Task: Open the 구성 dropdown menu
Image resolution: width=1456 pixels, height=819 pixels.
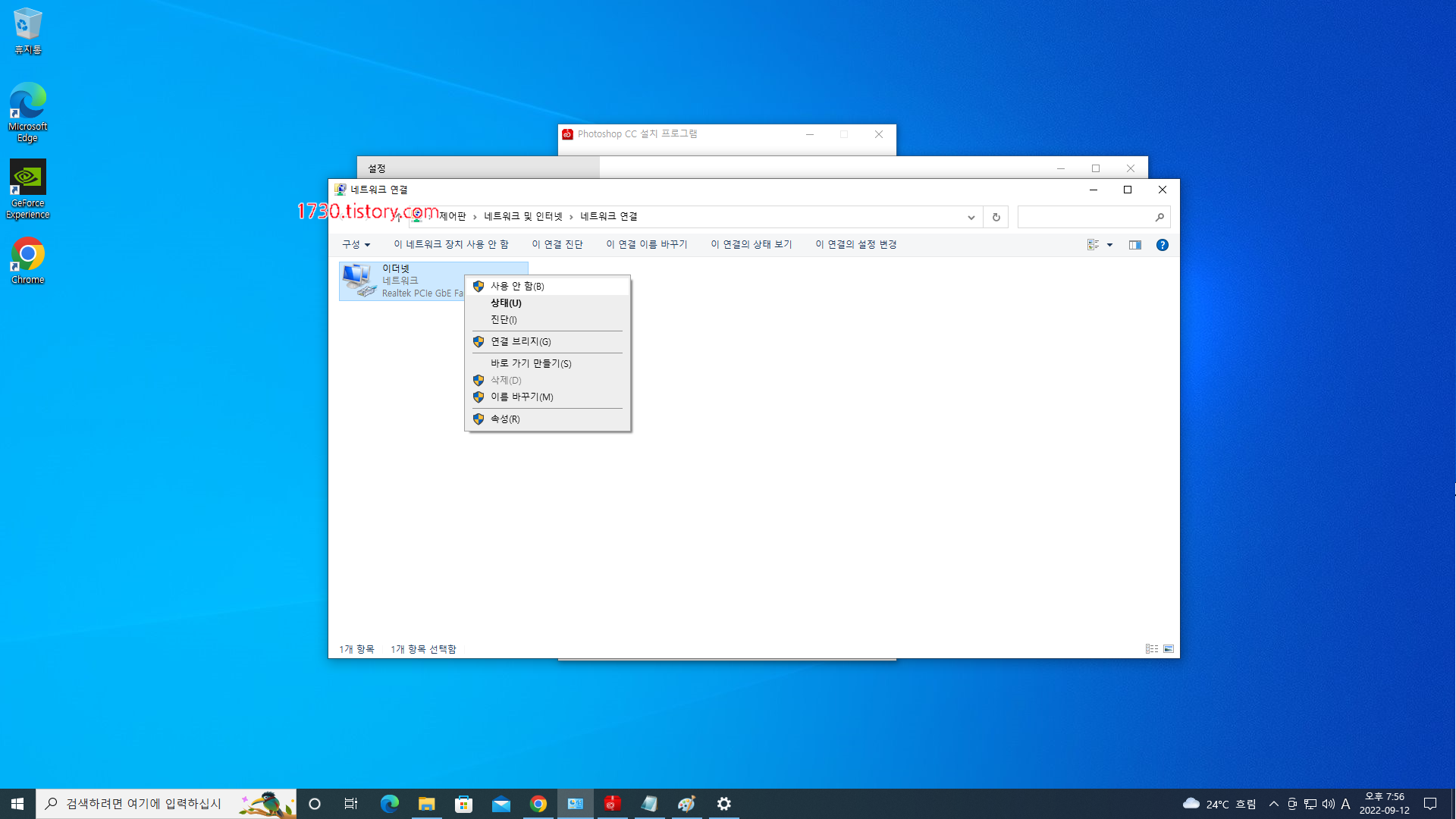Action: tap(356, 244)
